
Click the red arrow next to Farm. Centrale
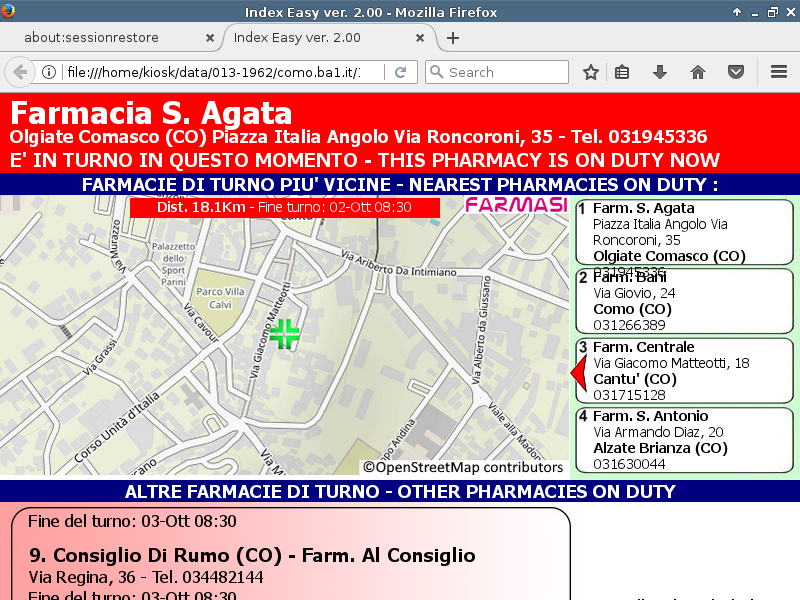578,372
